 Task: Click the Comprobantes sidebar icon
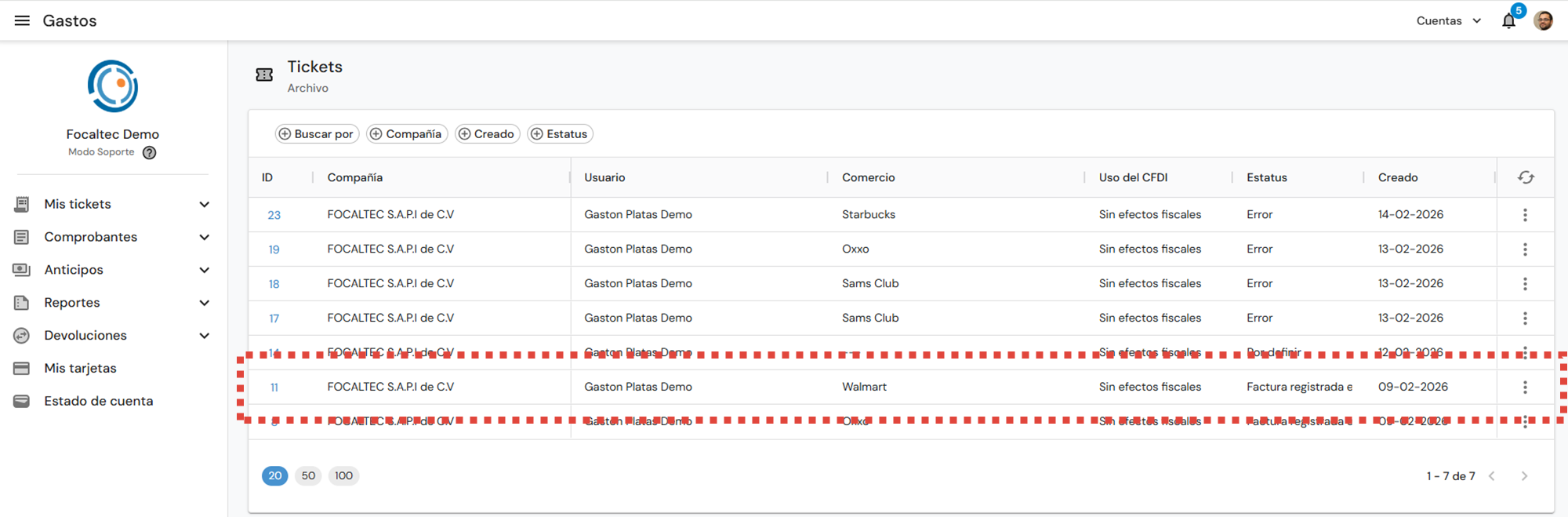click(x=22, y=237)
